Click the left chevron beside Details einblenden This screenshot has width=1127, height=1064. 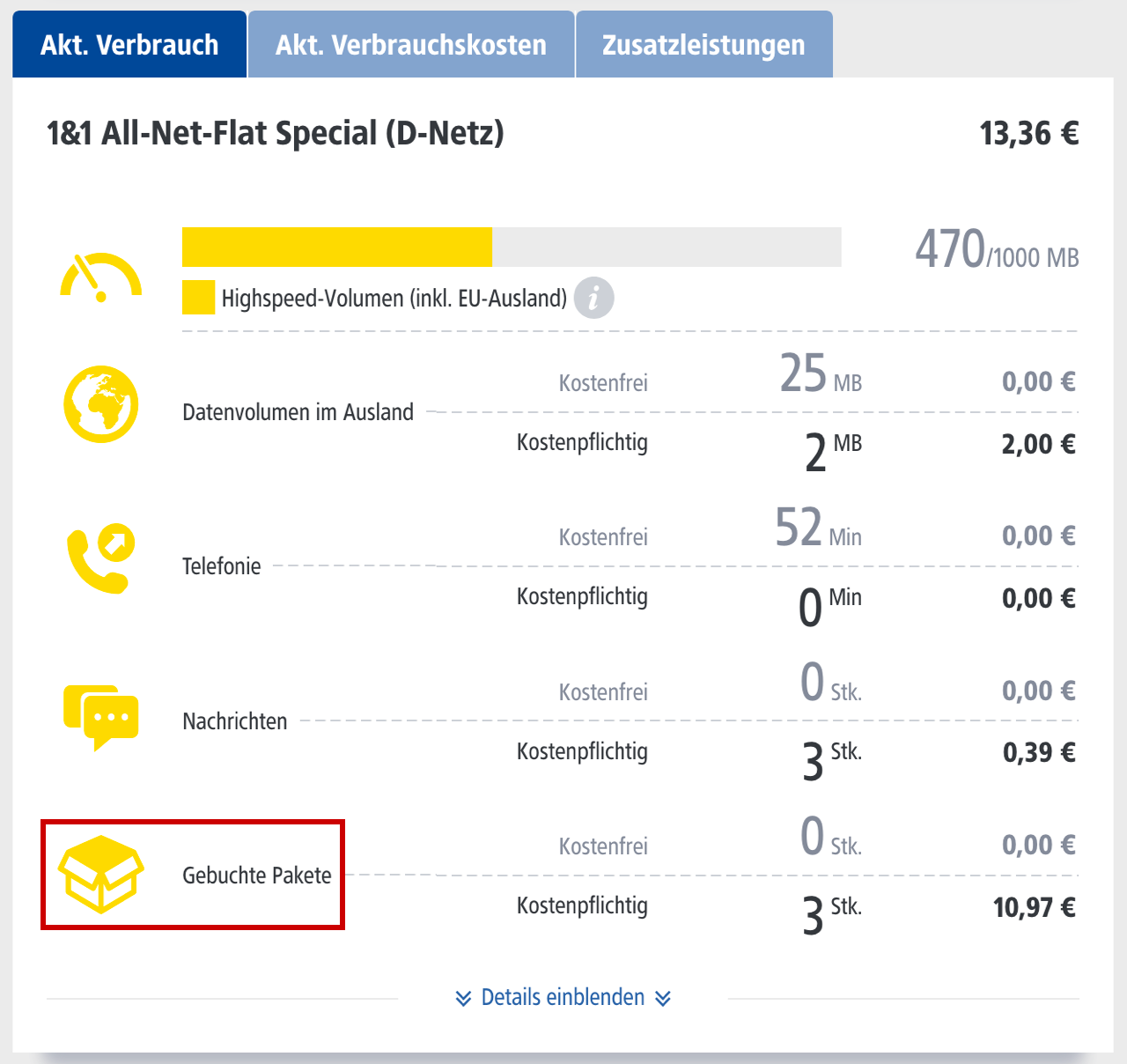pyautogui.click(x=463, y=998)
